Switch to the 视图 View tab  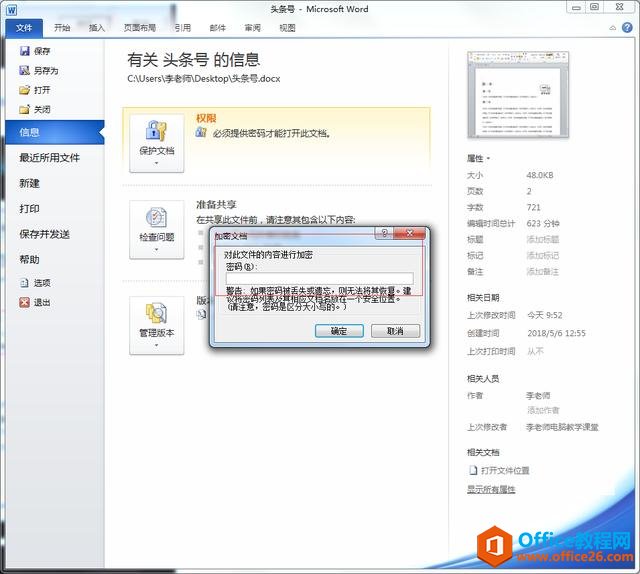pyautogui.click(x=287, y=28)
